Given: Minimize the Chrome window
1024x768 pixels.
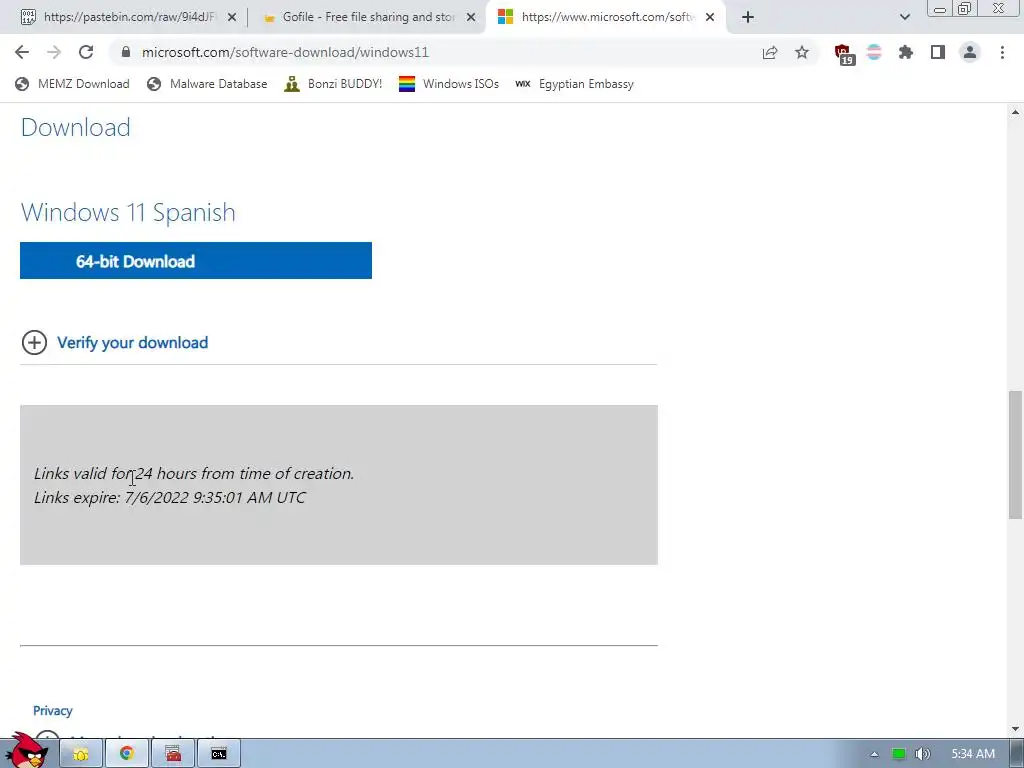Looking at the screenshot, I should pos(940,9).
